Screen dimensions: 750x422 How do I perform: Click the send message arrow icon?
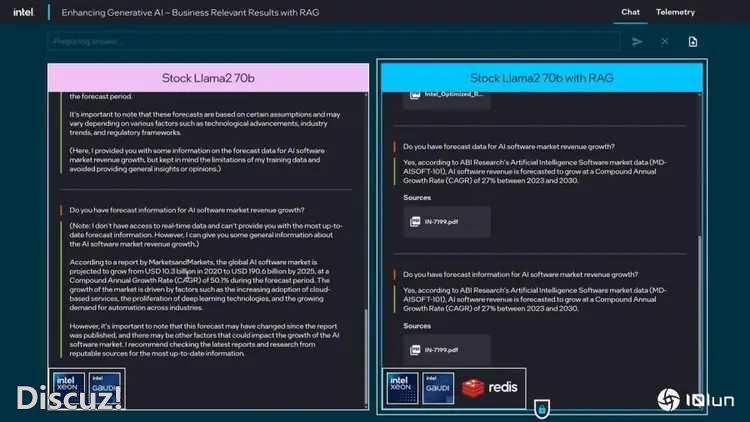pos(638,42)
